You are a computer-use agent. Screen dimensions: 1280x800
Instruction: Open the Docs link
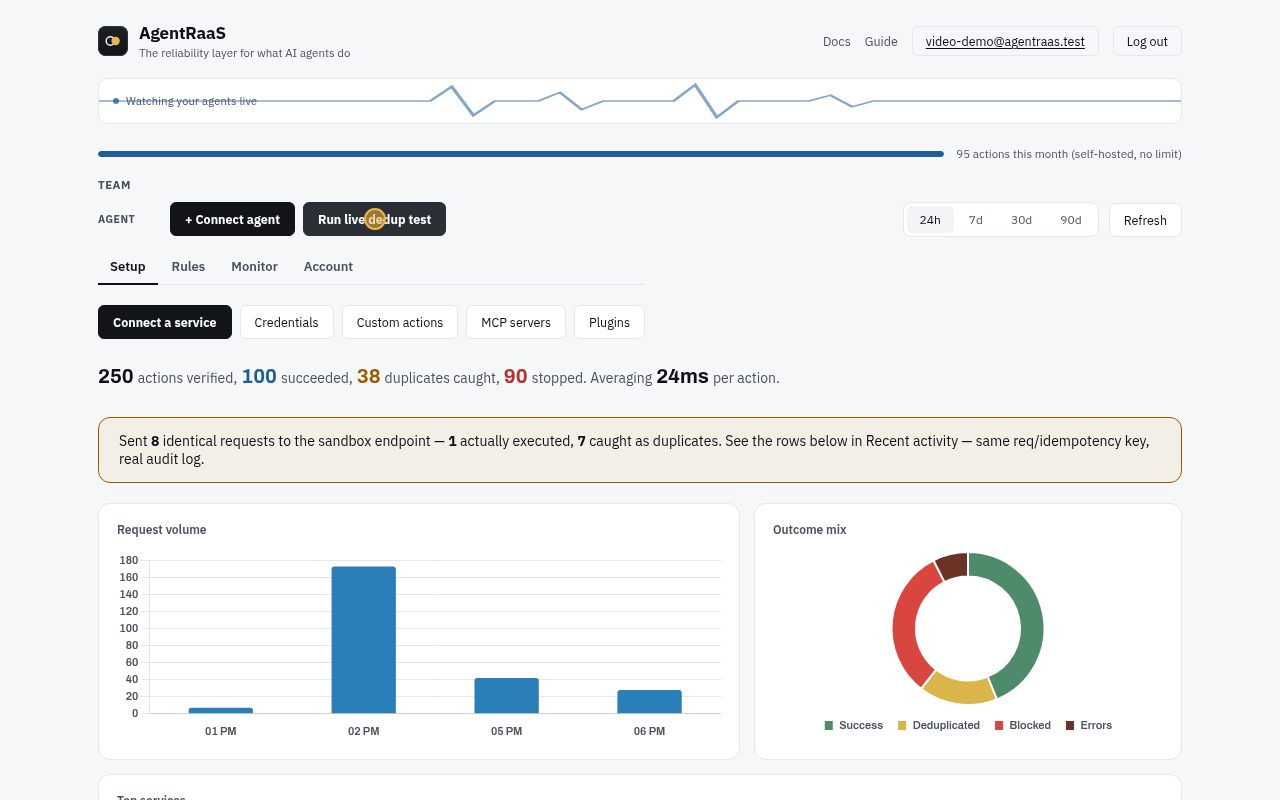tap(837, 42)
